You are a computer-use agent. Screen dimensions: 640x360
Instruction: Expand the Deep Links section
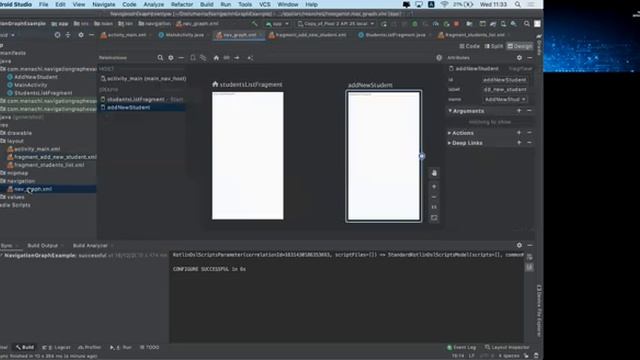(449, 143)
